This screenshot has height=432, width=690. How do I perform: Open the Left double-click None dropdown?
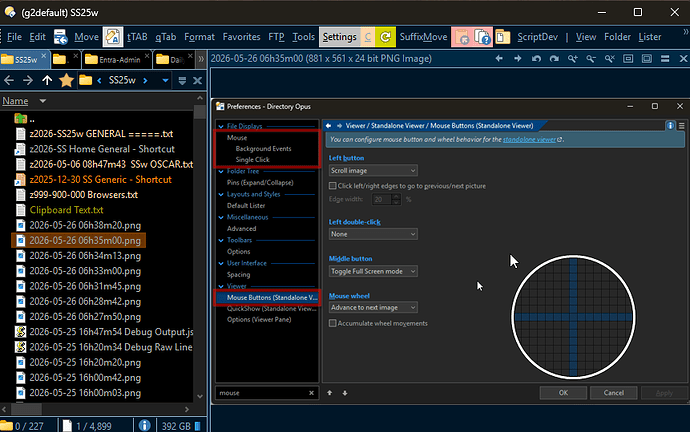(x=373, y=234)
